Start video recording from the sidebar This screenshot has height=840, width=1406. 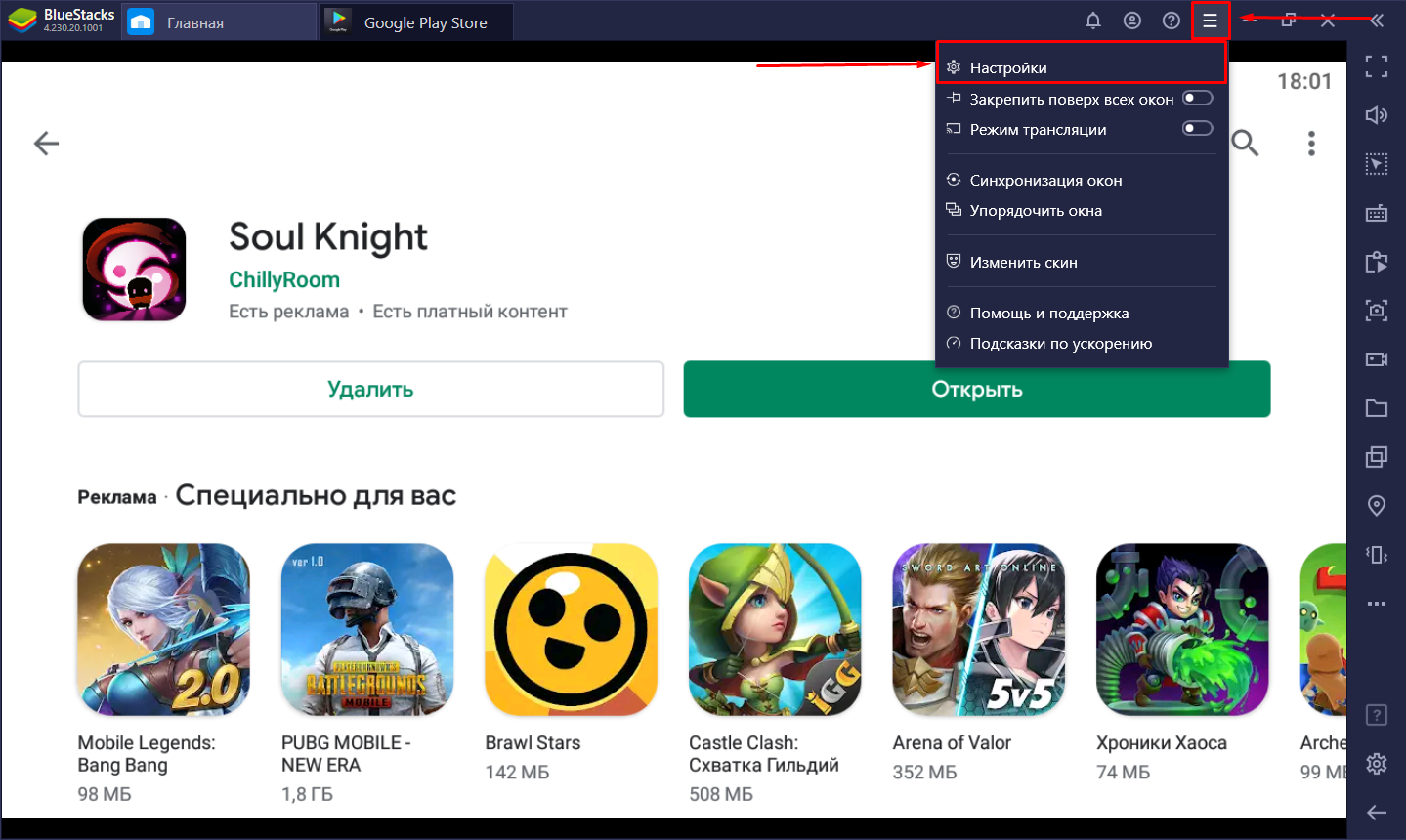[1377, 359]
